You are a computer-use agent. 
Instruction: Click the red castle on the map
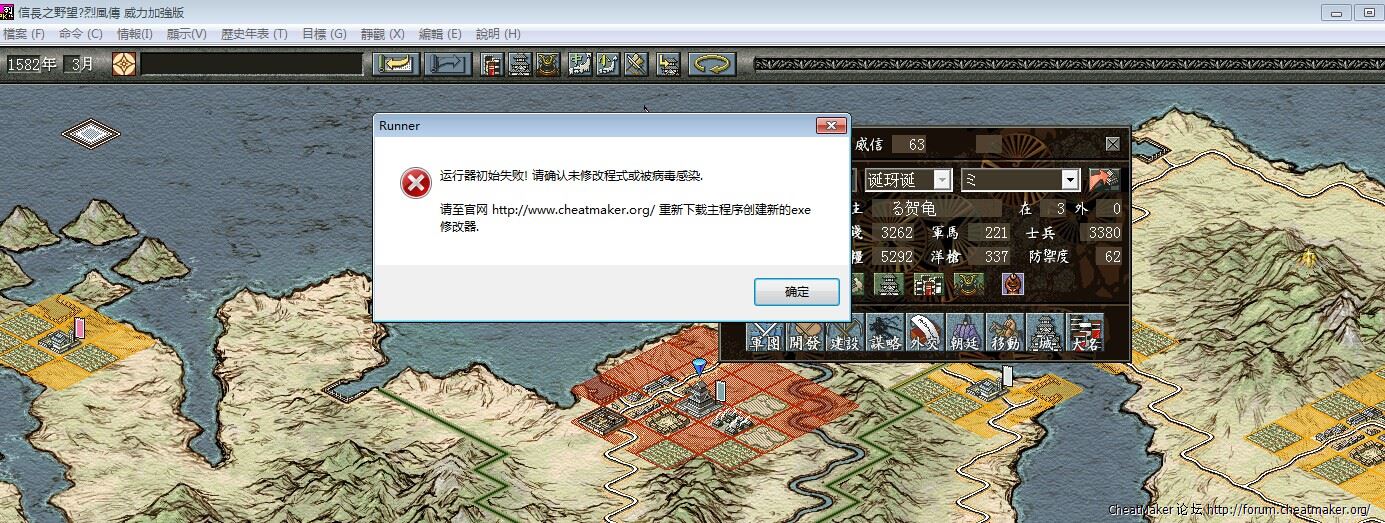click(x=697, y=398)
